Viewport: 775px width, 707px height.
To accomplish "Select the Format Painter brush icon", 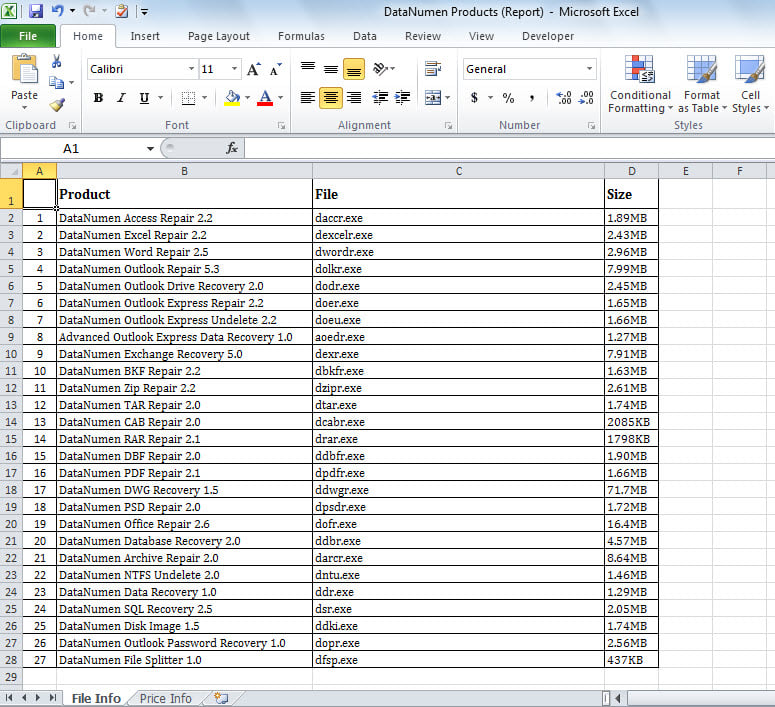I will [x=57, y=104].
